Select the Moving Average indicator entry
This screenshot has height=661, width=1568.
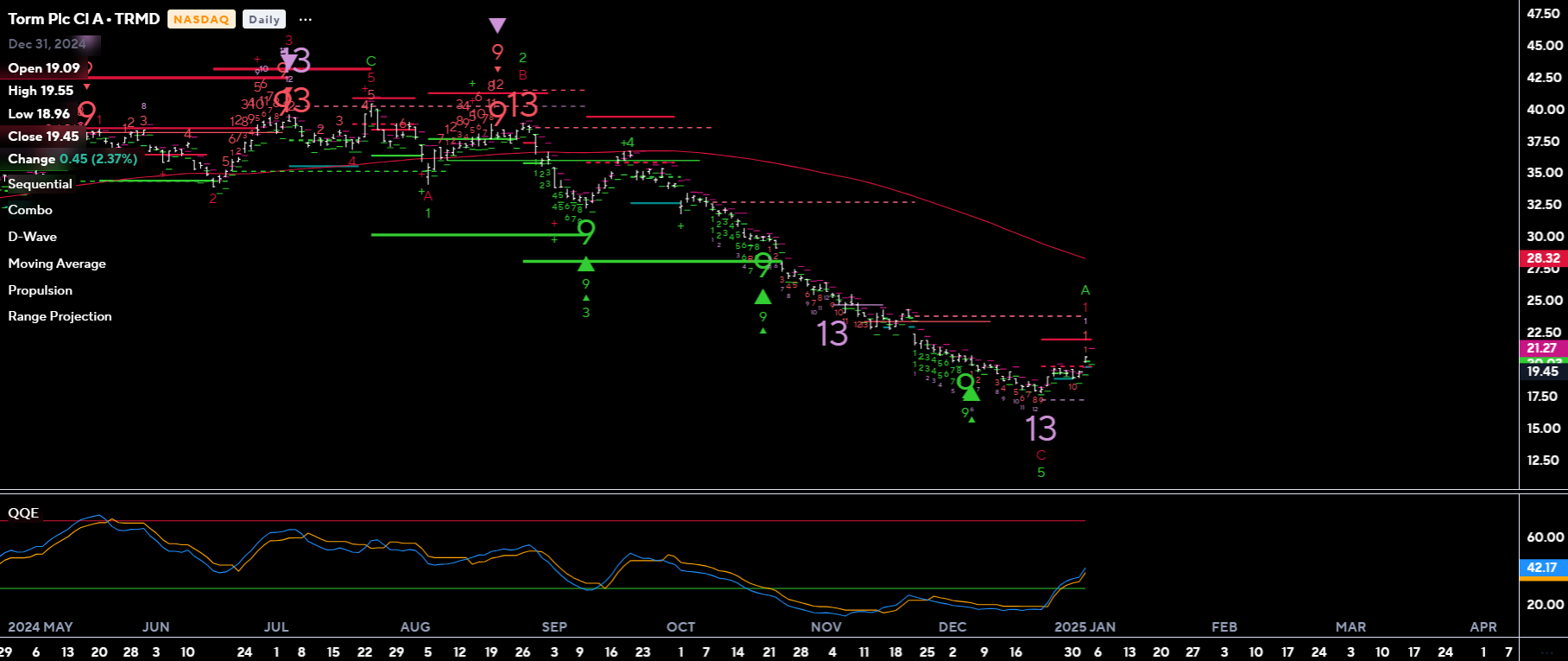coord(57,264)
